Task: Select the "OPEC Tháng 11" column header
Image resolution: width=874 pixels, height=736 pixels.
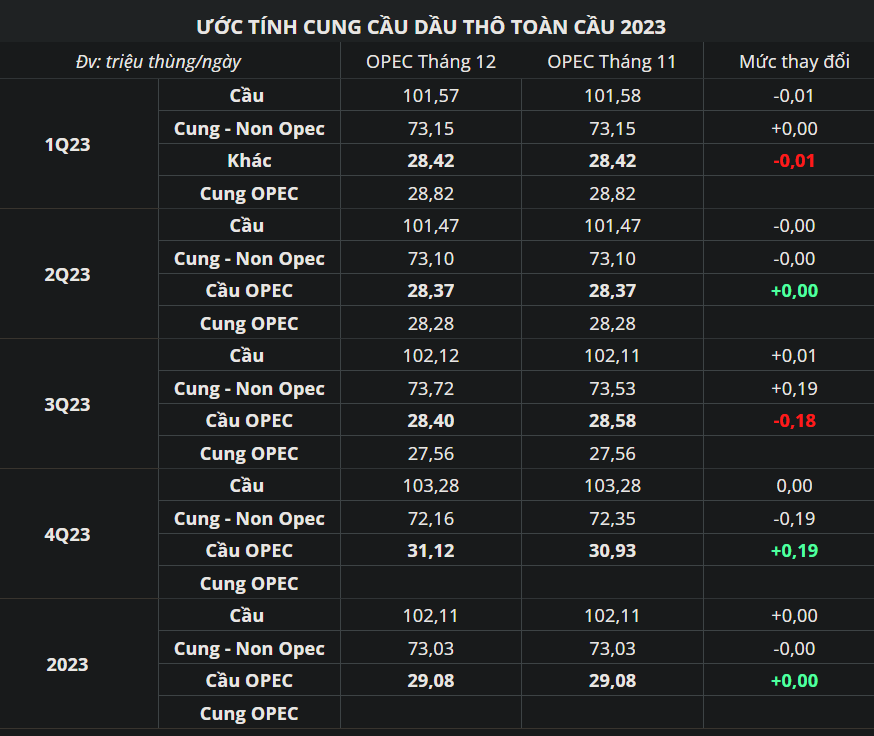Action: point(612,62)
